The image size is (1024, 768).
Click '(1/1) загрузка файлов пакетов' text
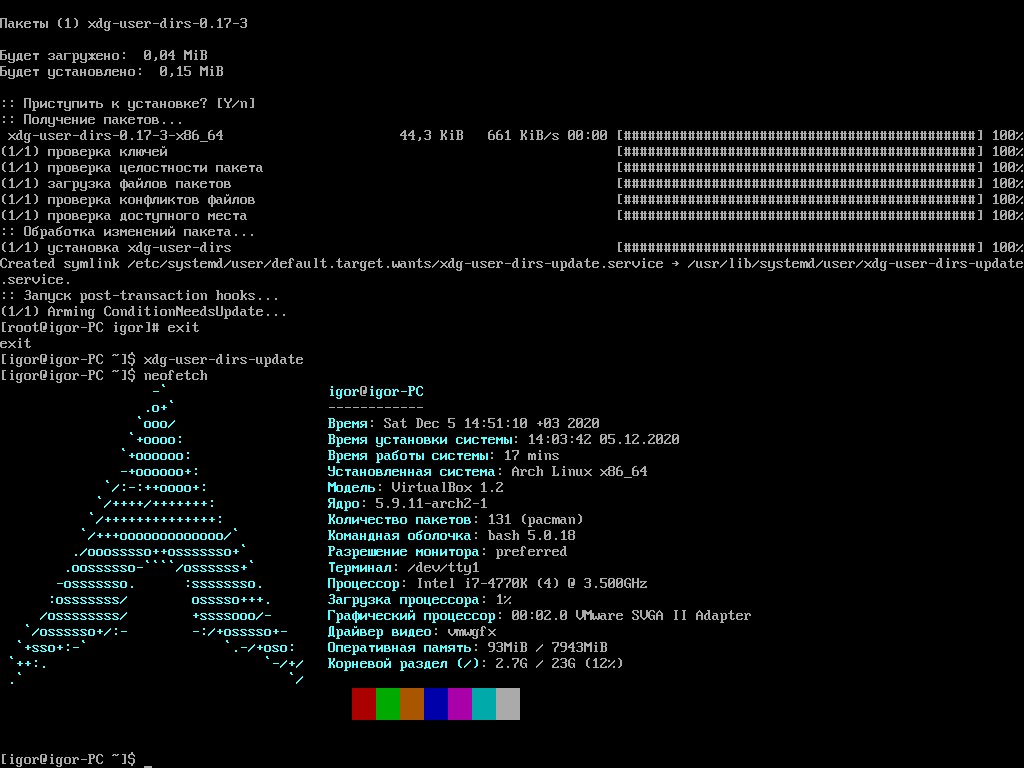[116, 184]
